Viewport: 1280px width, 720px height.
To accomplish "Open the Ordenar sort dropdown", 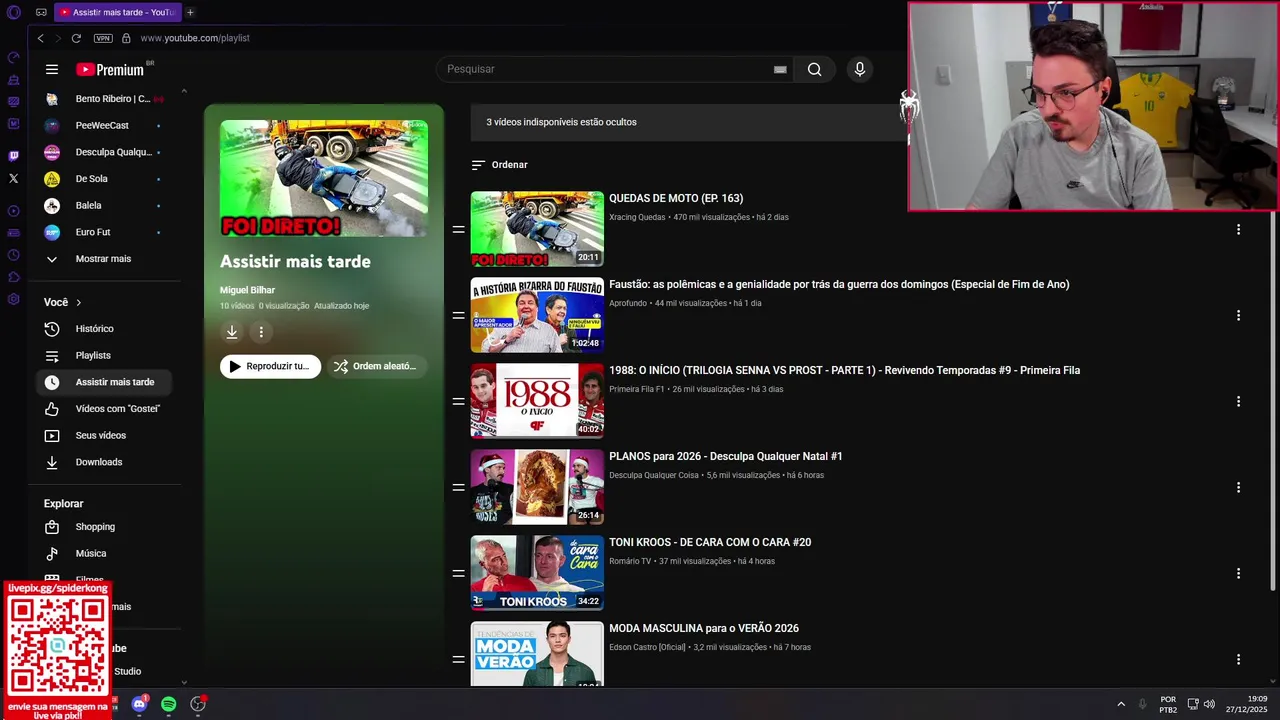I will pos(499,165).
